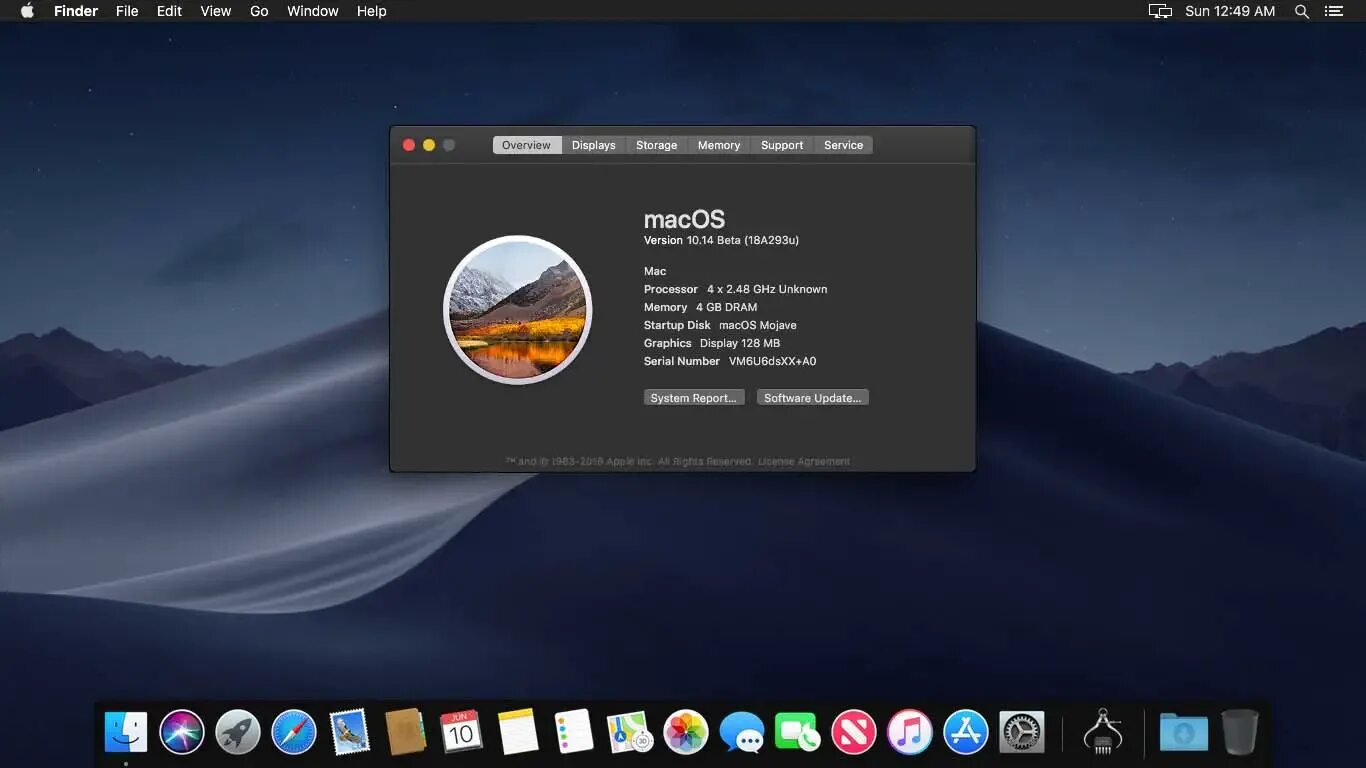Open the Help menu
The height and width of the screenshot is (768, 1366).
[372, 11]
